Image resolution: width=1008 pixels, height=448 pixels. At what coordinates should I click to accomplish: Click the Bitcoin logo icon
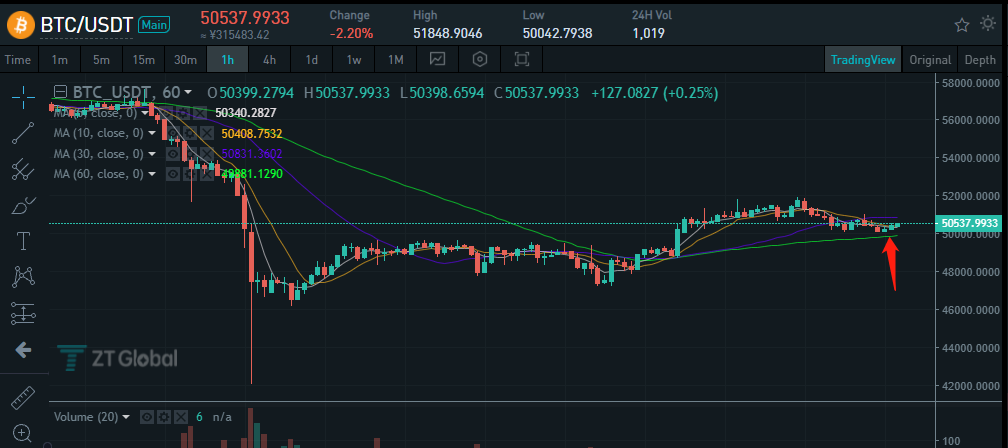click(20, 25)
